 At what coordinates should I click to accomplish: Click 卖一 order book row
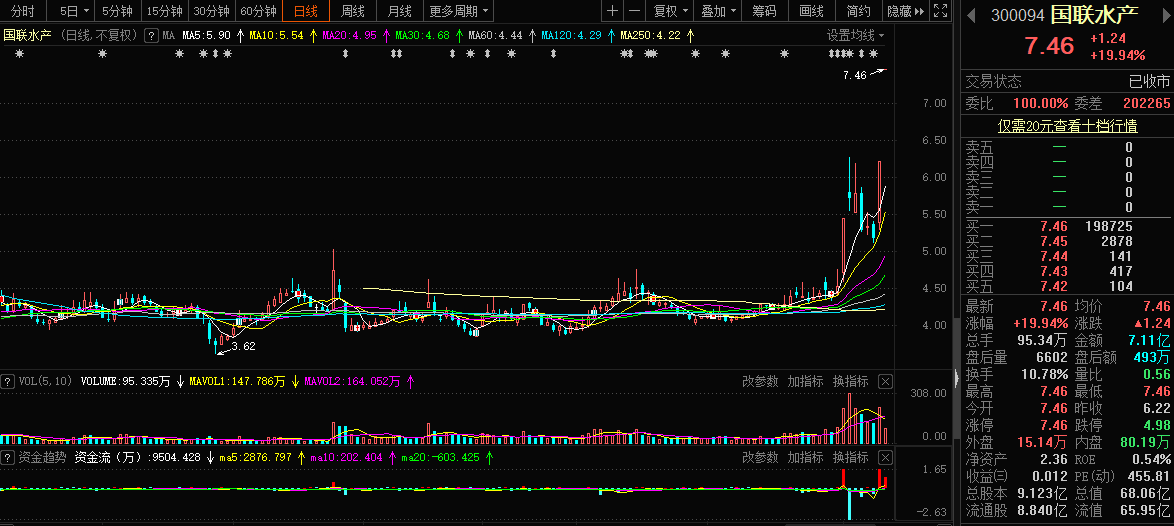tap(1067, 207)
